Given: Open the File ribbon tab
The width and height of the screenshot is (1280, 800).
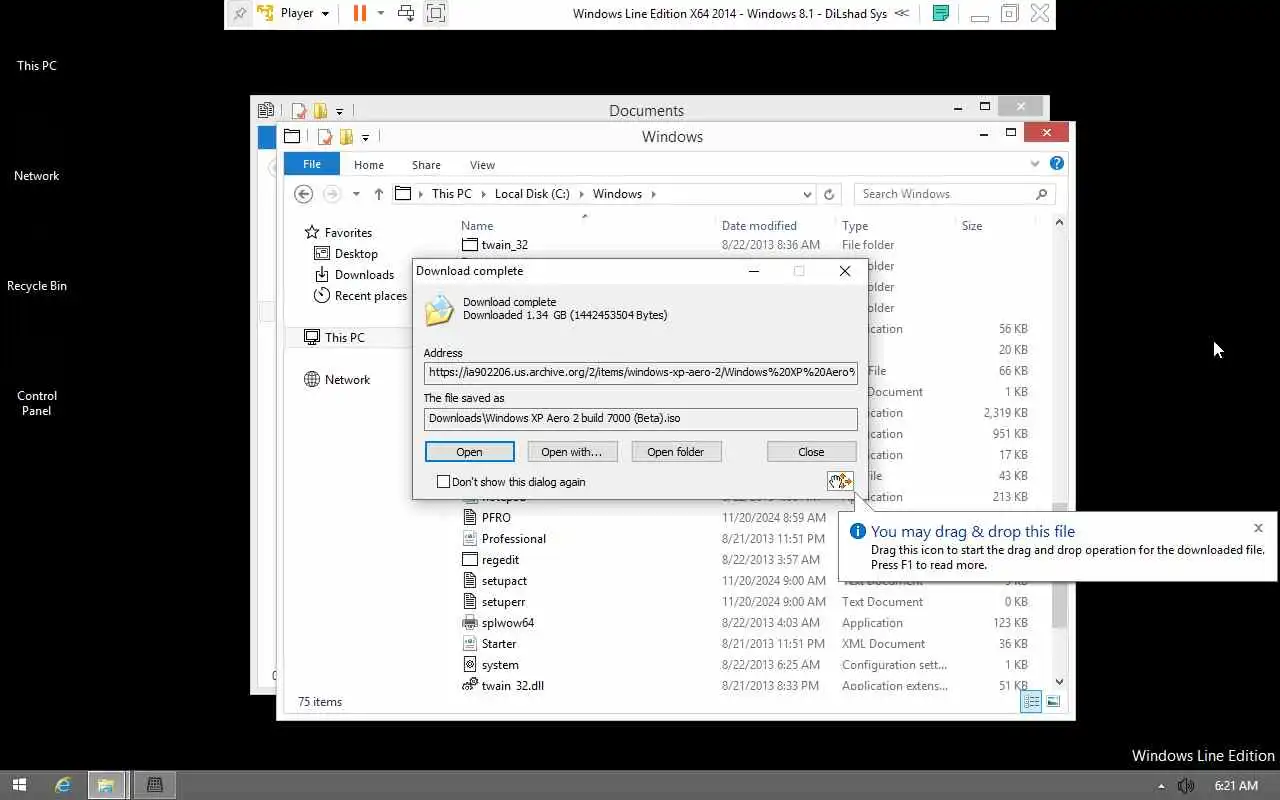Looking at the screenshot, I should 312,164.
